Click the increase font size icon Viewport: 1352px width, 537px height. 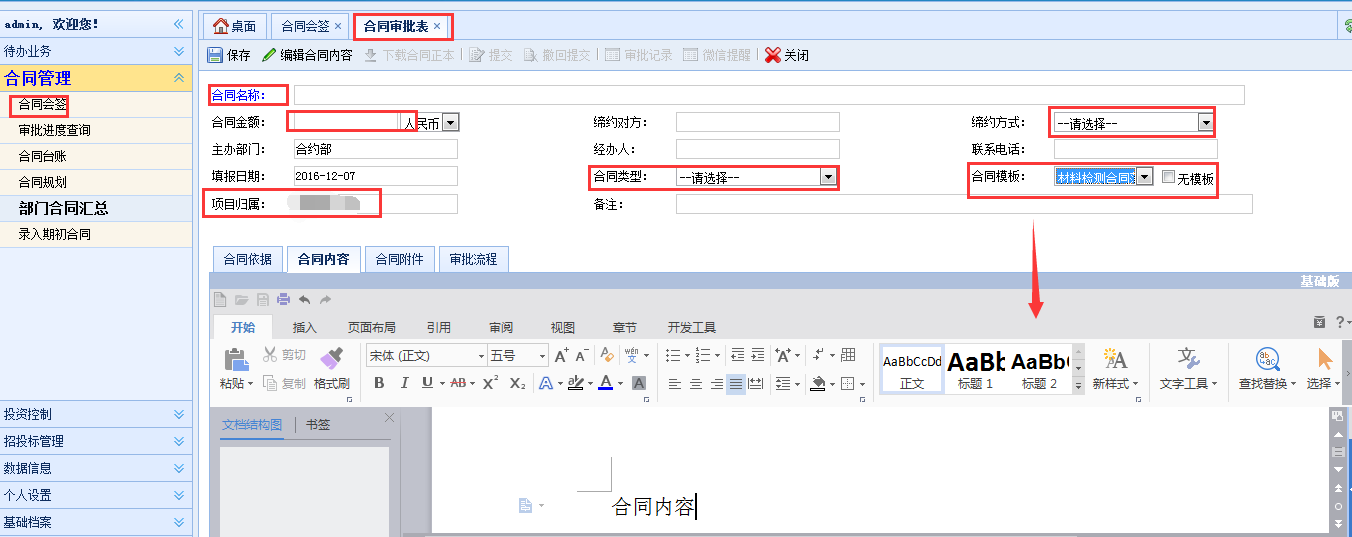click(561, 355)
